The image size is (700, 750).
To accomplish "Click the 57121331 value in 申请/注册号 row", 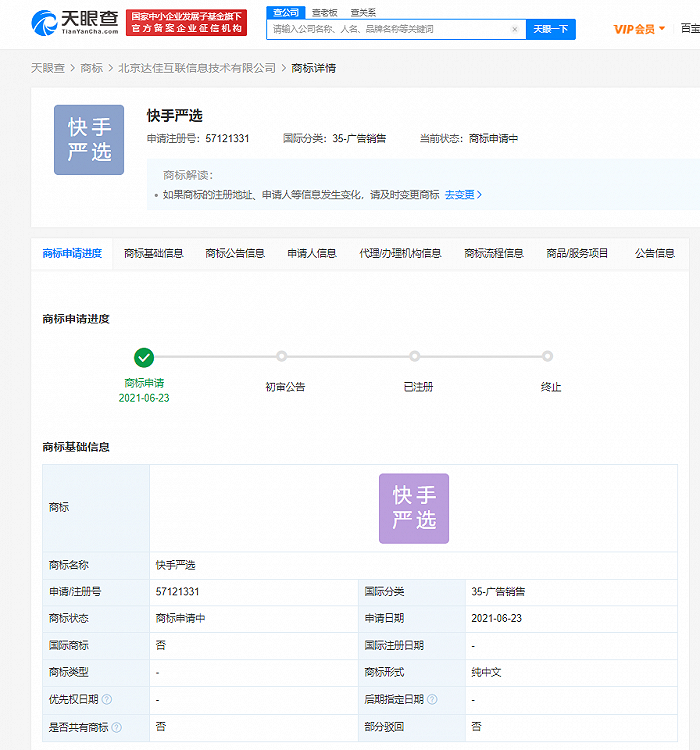I will click(x=178, y=592).
